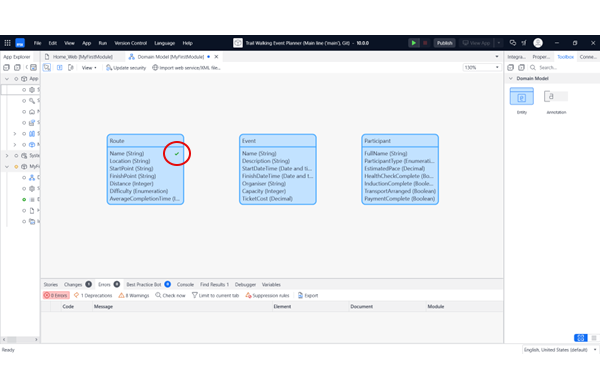Viewport: 600px width, 390px height.
Task: Click the app icon beside the Trail Walking title
Action: pyautogui.click(x=238, y=43)
